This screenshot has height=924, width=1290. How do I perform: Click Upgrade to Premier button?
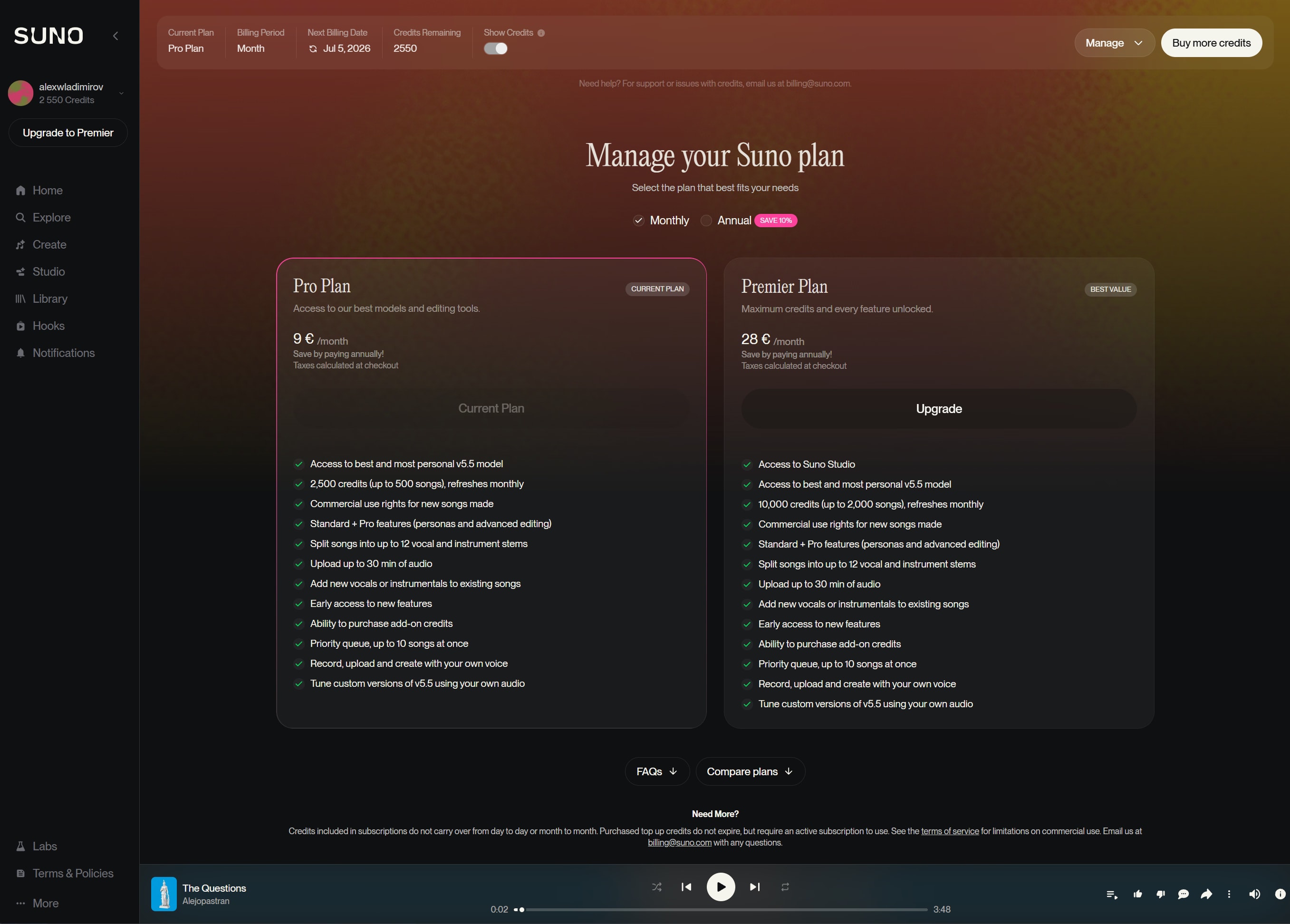[67, 133]
